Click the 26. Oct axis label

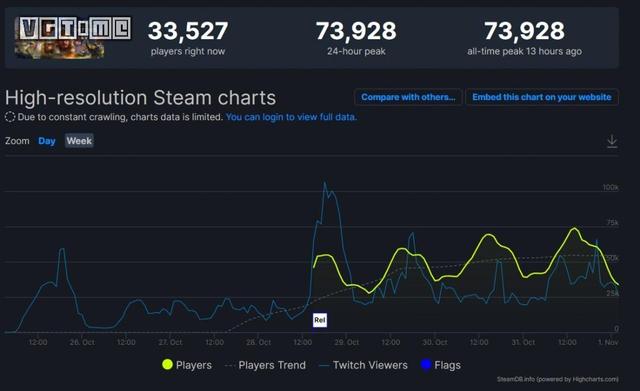coord(82,342)
